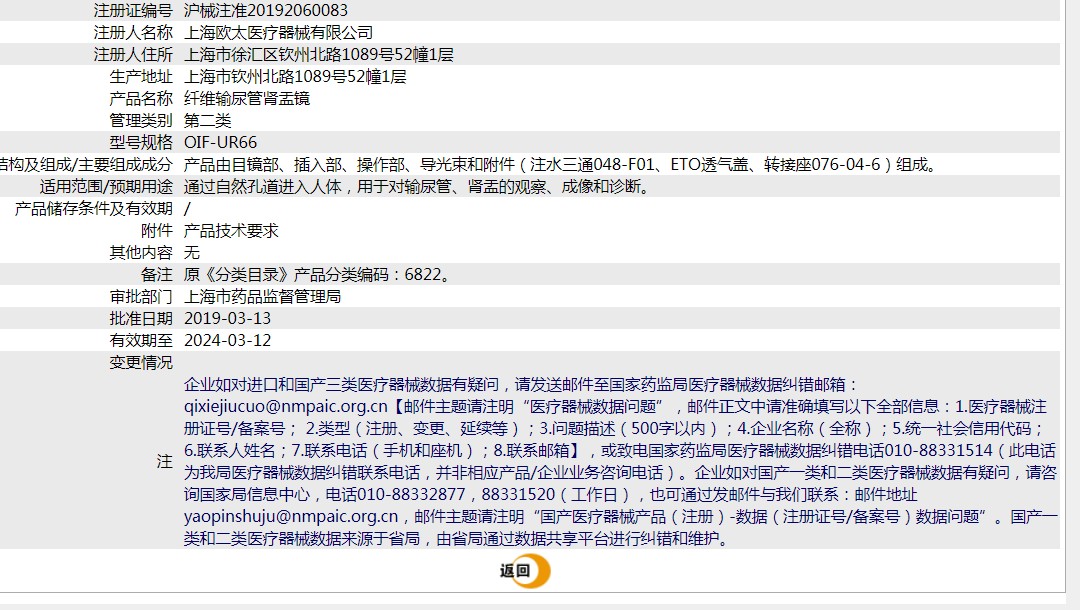This screenshot has height=610, width=1080.
Task: Click the 注册人名称 label
Action: click(133, 32)
